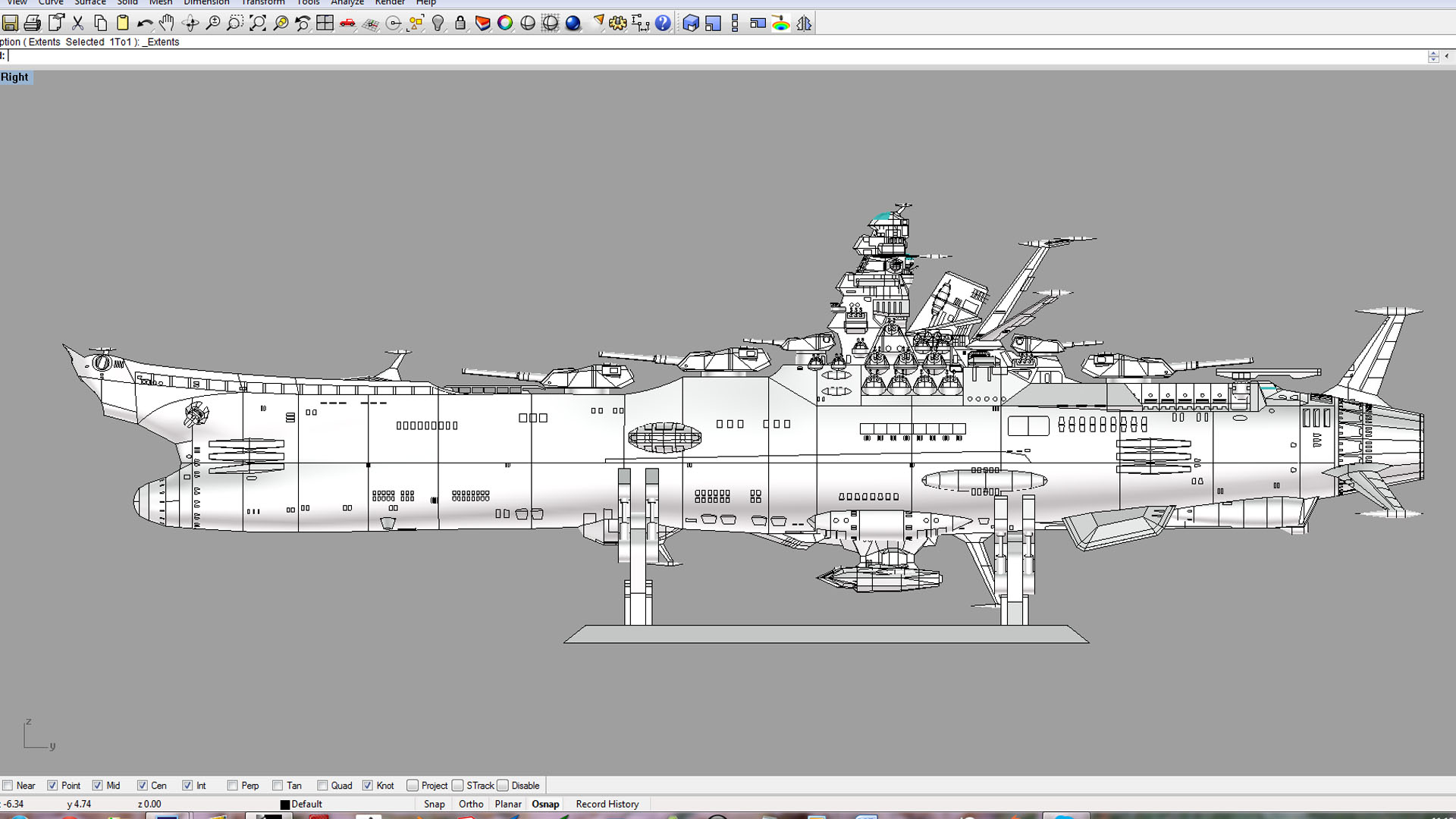Click the padlock Lock Objects icon
1456x819 pixels.
tap(460, 24)
